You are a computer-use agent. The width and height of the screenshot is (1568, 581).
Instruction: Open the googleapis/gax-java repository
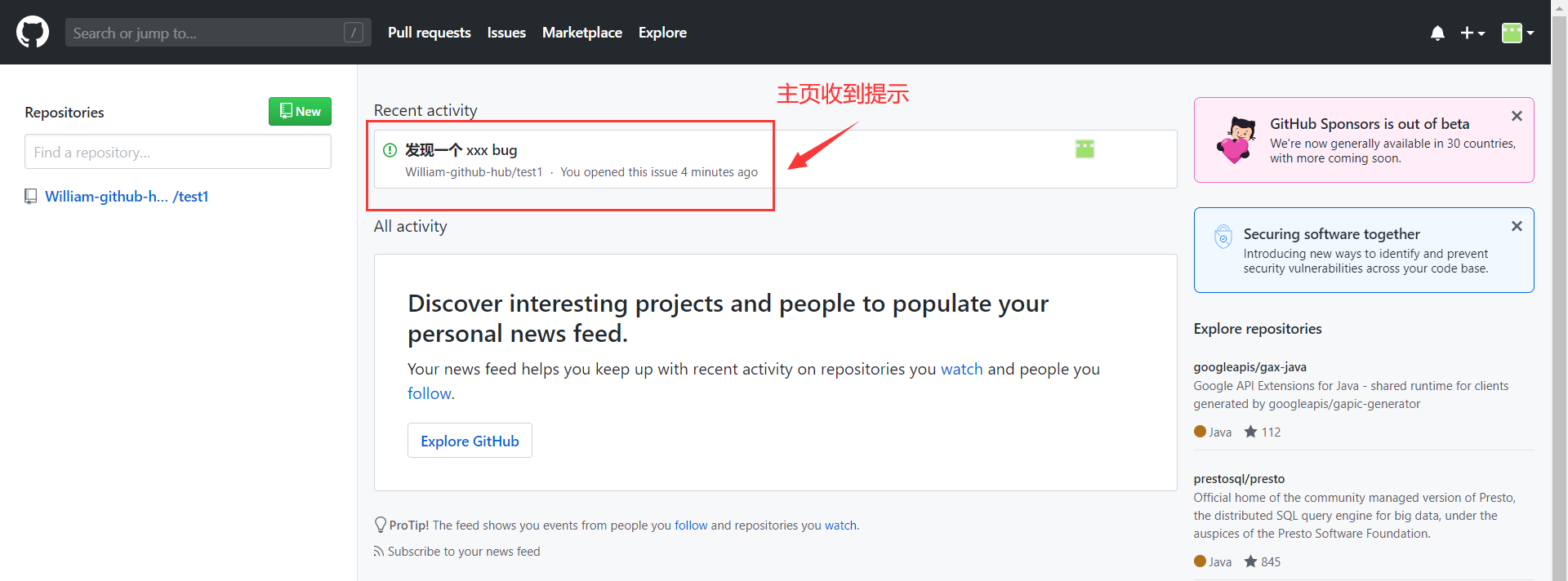tap(1250, 367)
